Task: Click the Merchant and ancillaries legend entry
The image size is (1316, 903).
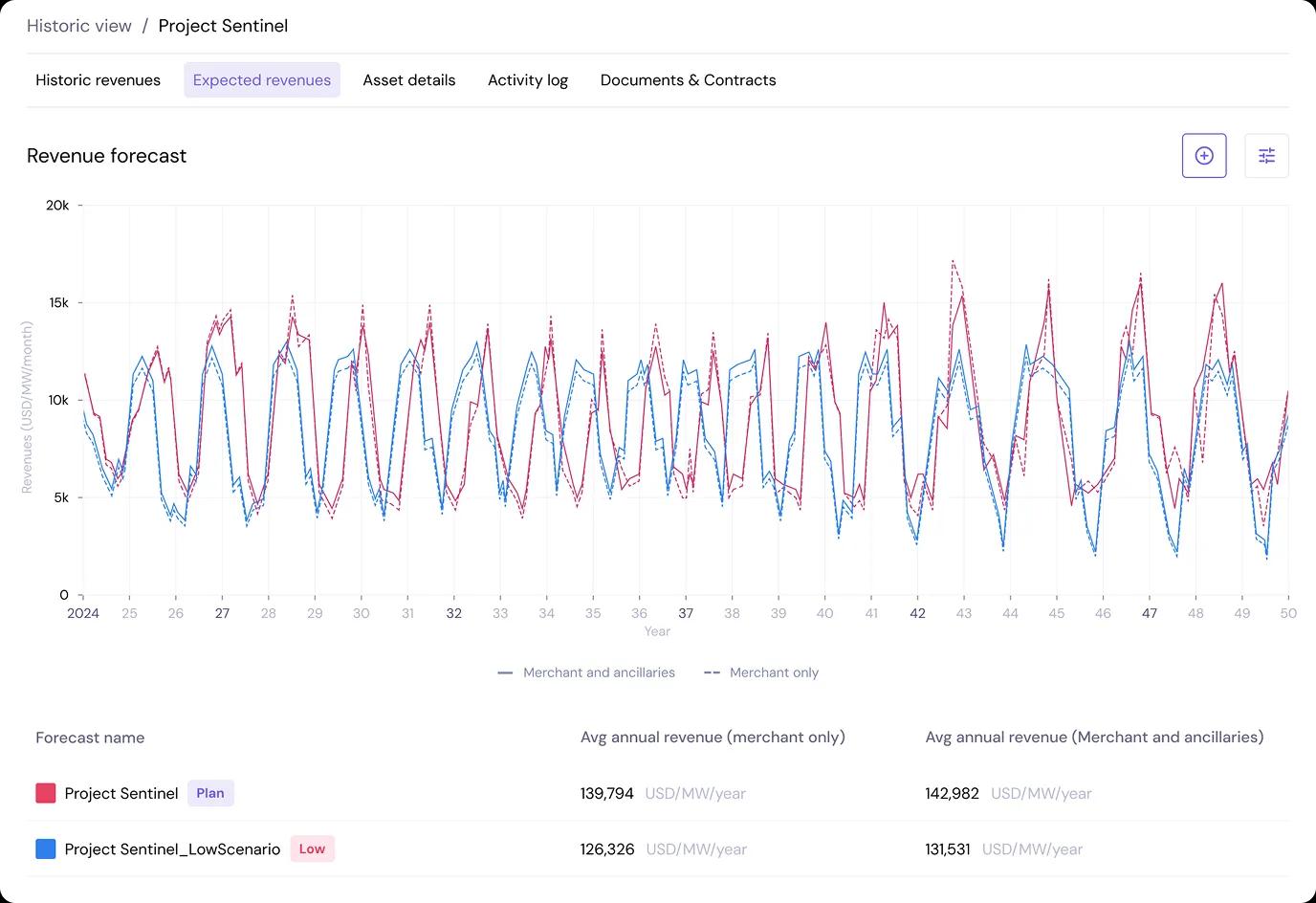Action: click(586, 672)
